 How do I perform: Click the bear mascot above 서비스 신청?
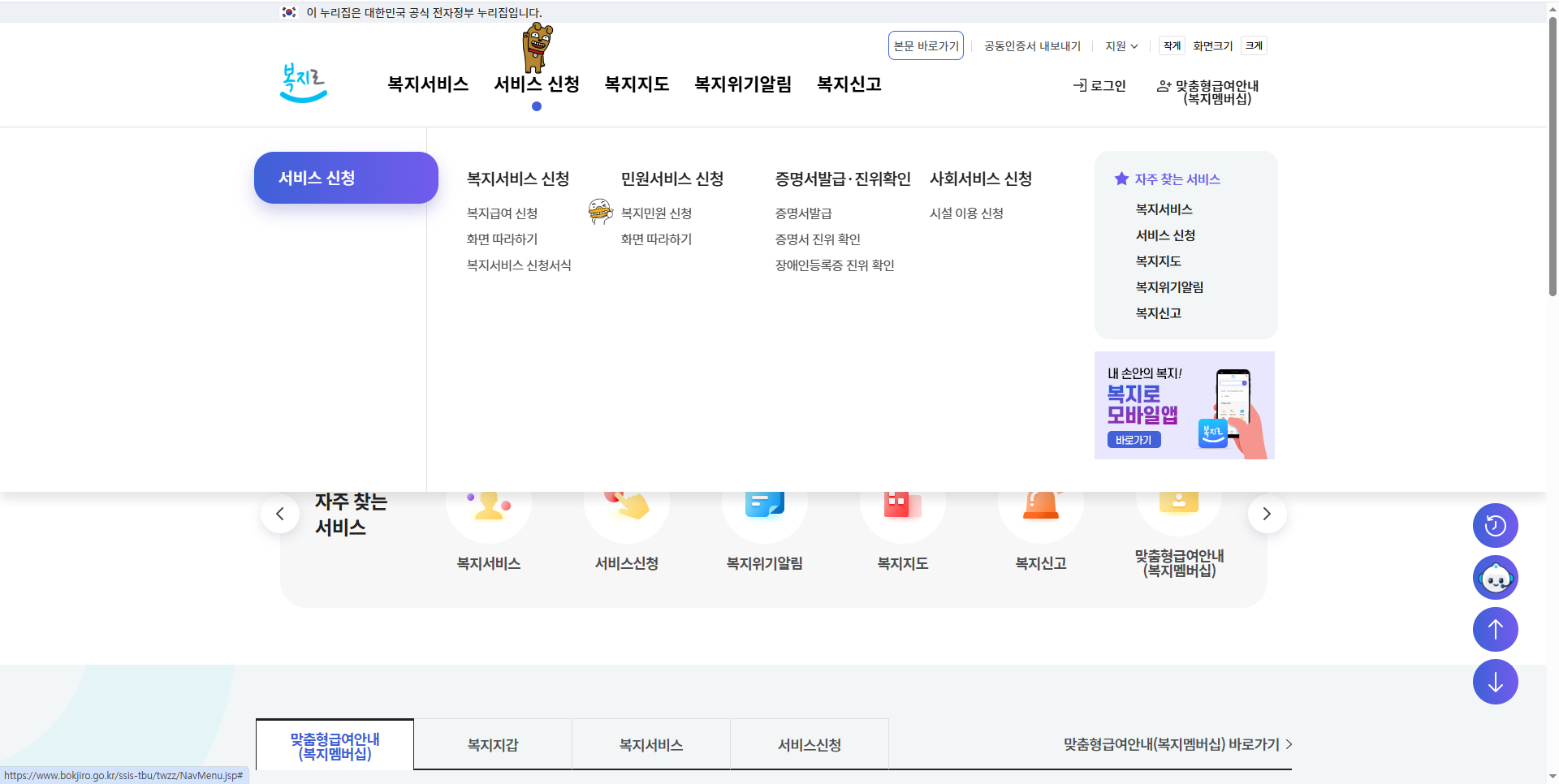point(537,47)
